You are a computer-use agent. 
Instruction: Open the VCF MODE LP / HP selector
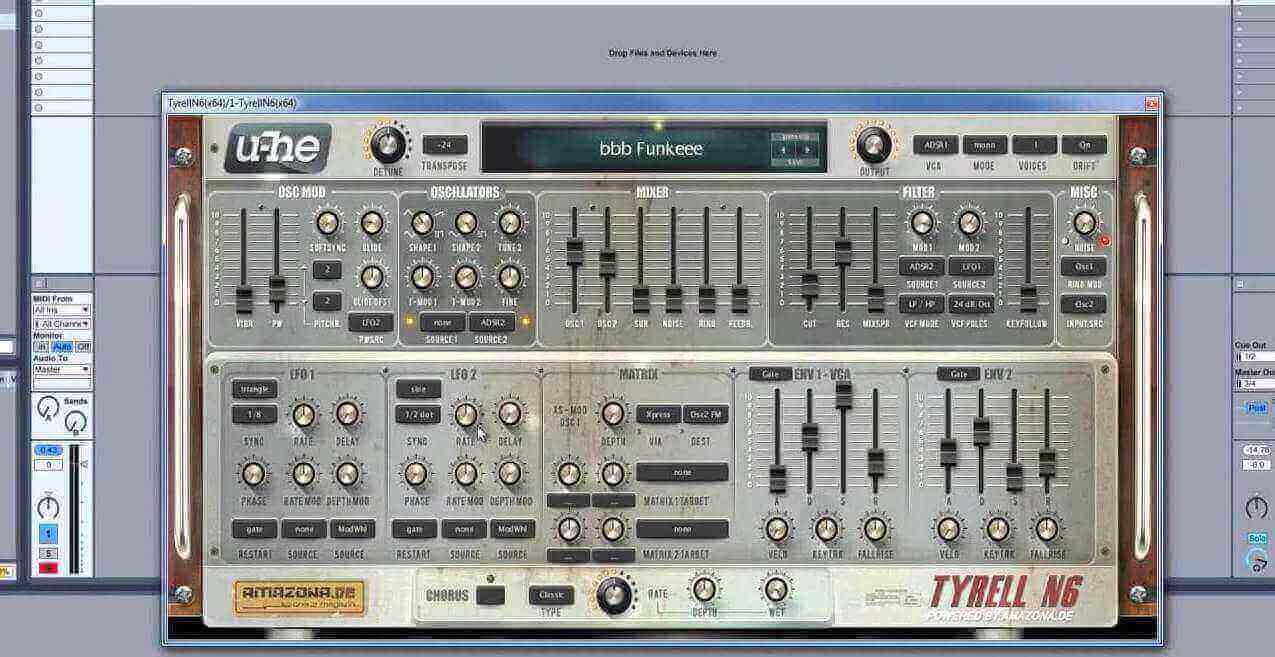[921, 304]
